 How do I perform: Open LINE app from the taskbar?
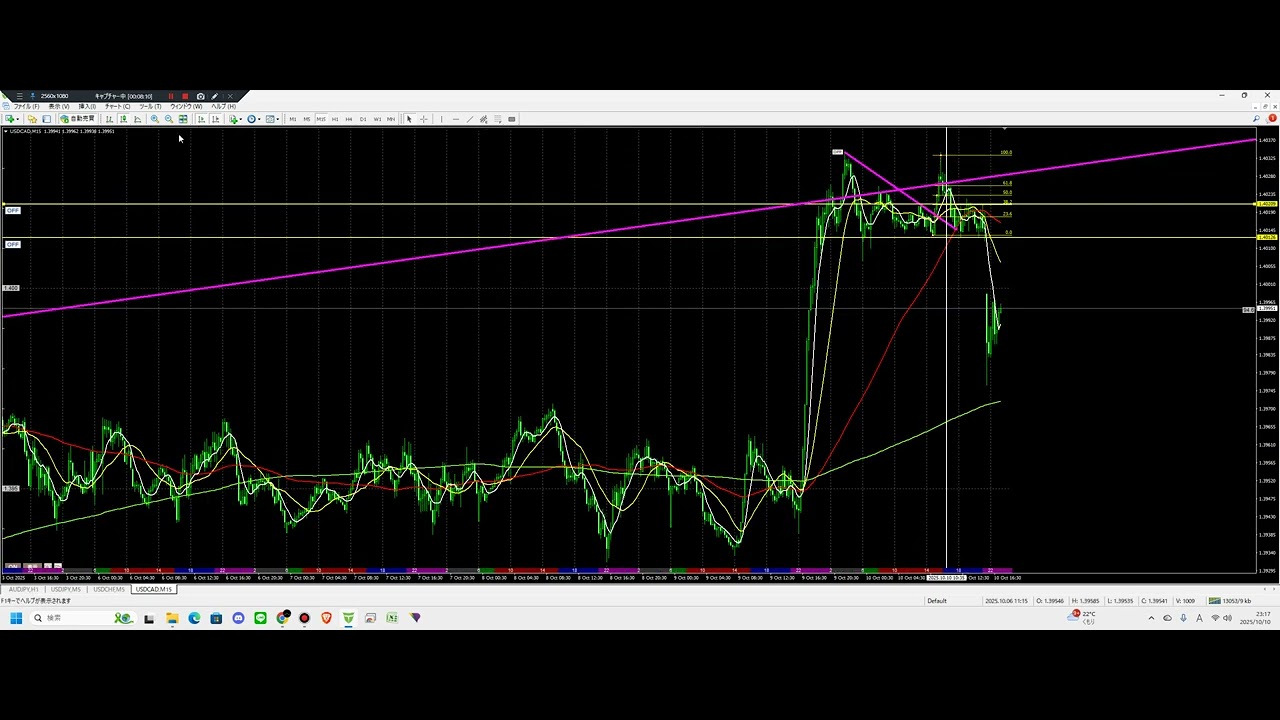coord(260,618)
